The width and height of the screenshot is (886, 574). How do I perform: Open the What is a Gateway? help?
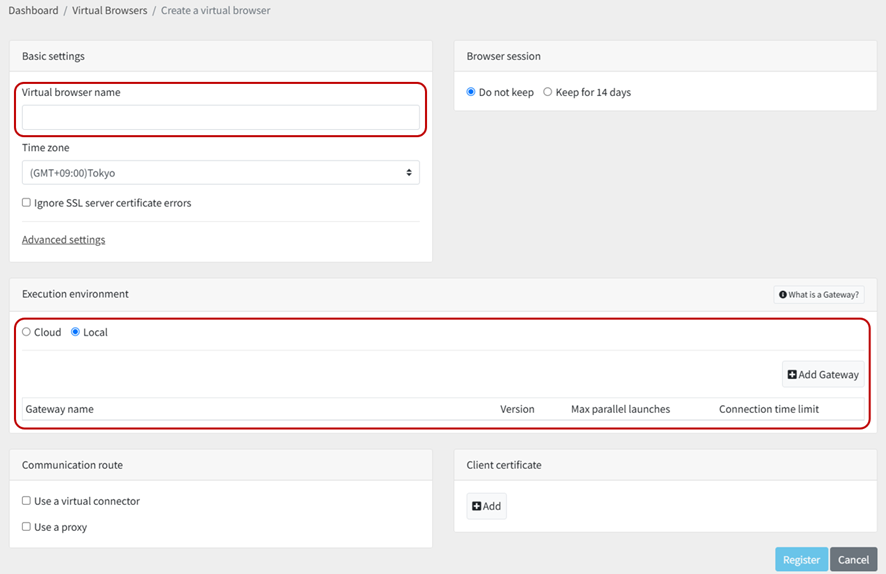819,294
